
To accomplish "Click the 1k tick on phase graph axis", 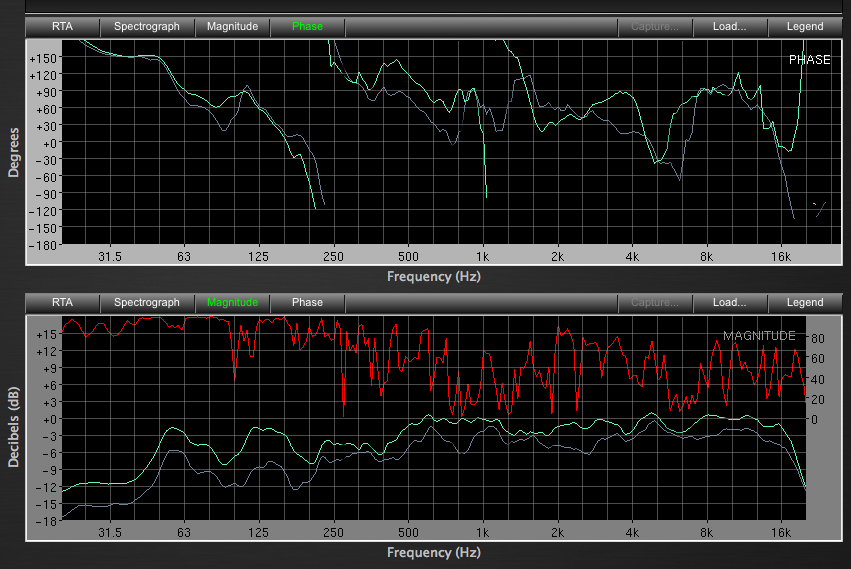I will click(x=482, y=257).
